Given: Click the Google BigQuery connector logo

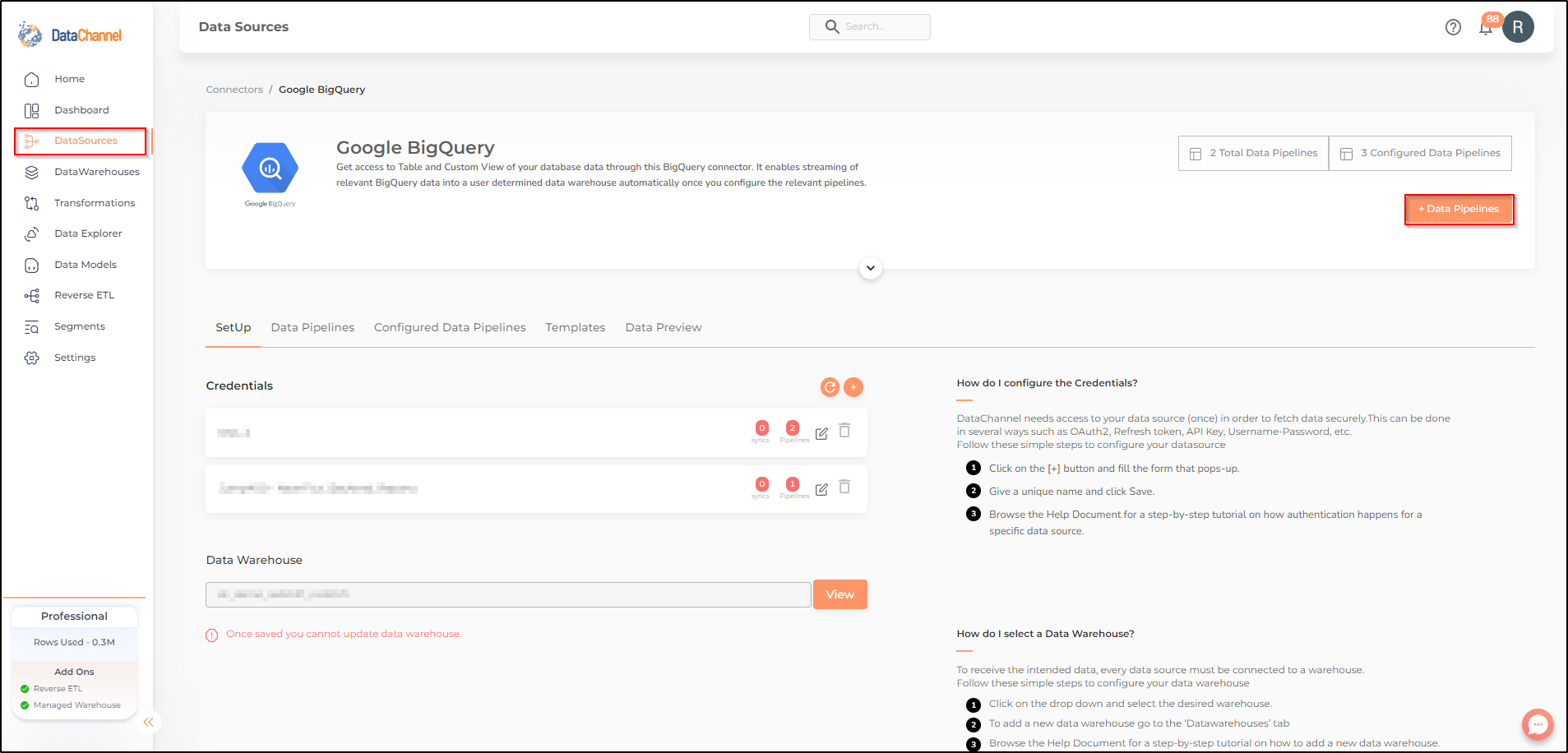Looking at the screenshot, I should 270,174.
